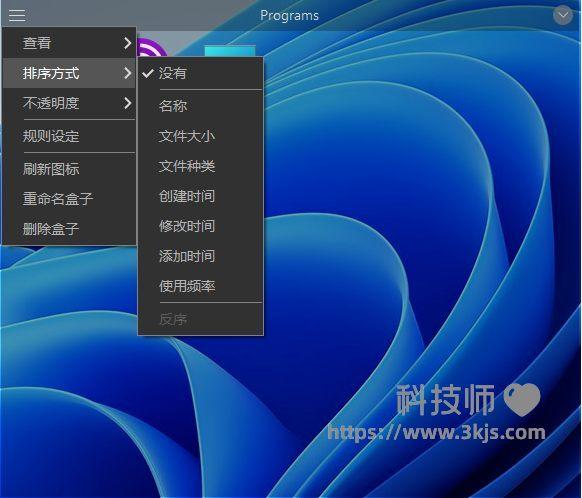Open the 不透明度 submenu
Image resolution: width=582 pixels, height=498 pixels.
coord(69,103)
